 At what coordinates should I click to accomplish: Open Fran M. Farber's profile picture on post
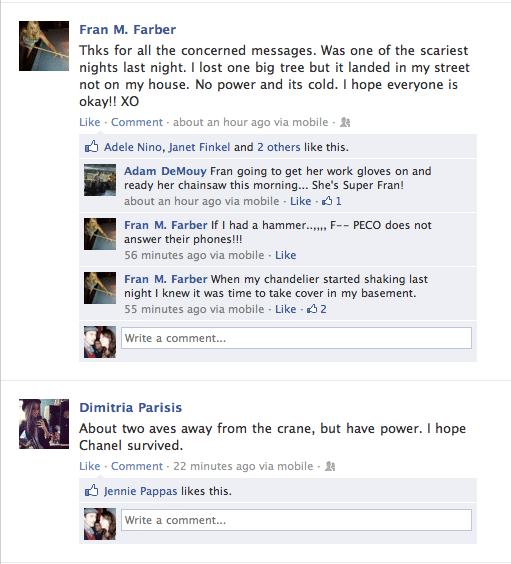pos(44,46)
